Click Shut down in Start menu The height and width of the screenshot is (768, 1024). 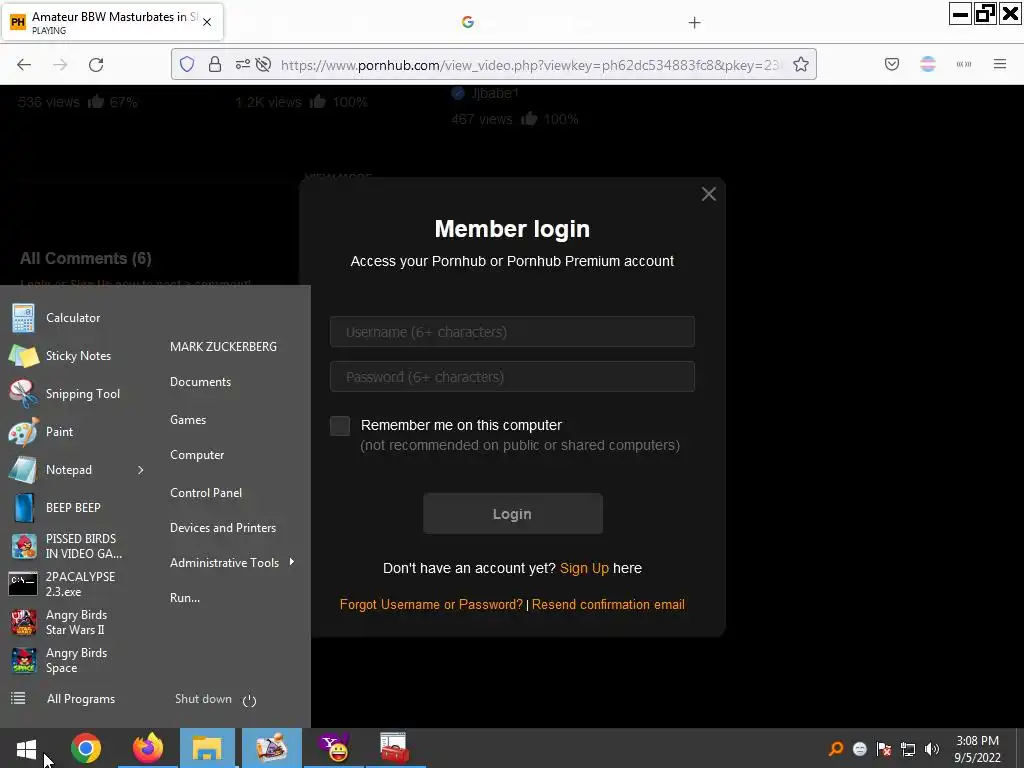pos(203,699)
